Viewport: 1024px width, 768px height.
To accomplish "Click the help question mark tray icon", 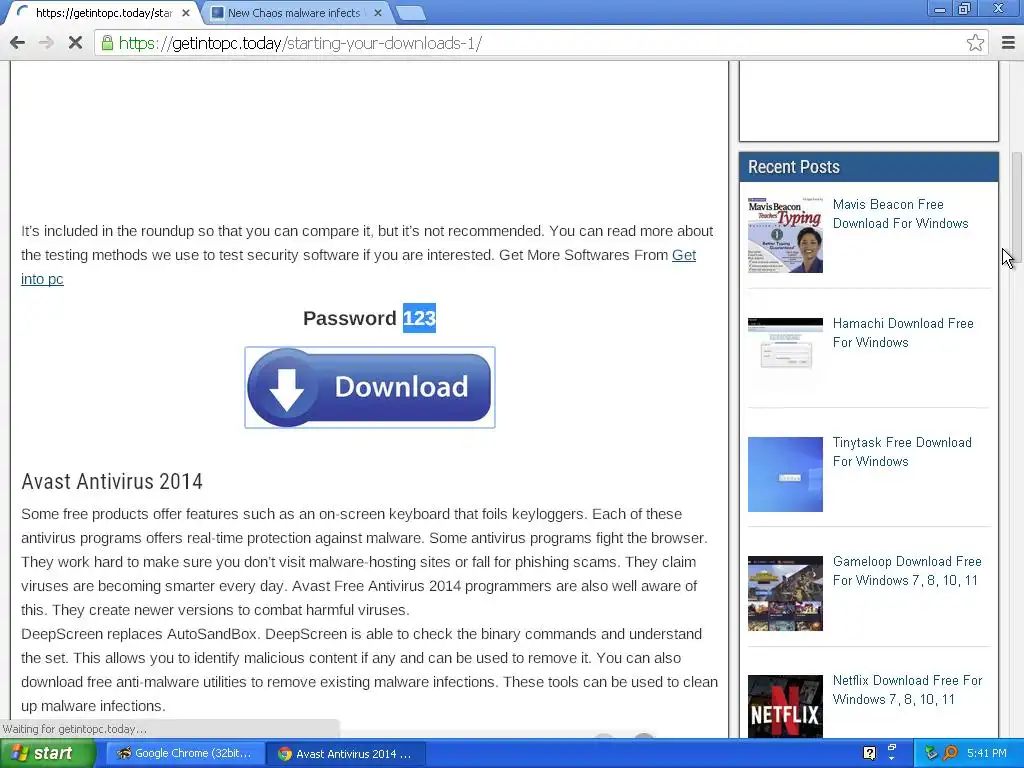I will click(869, 753).
